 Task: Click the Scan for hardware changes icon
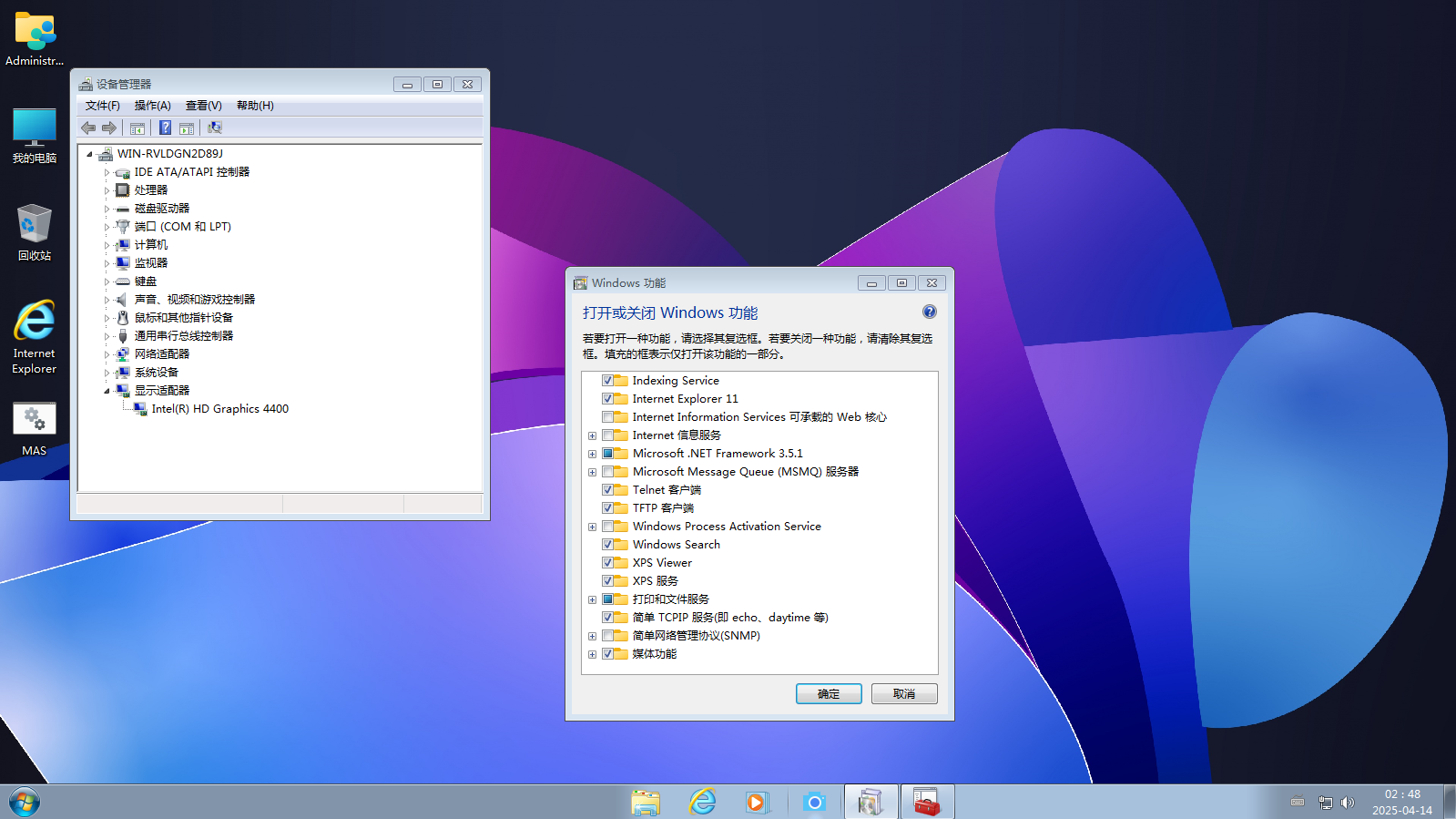(x=215, y=128)
